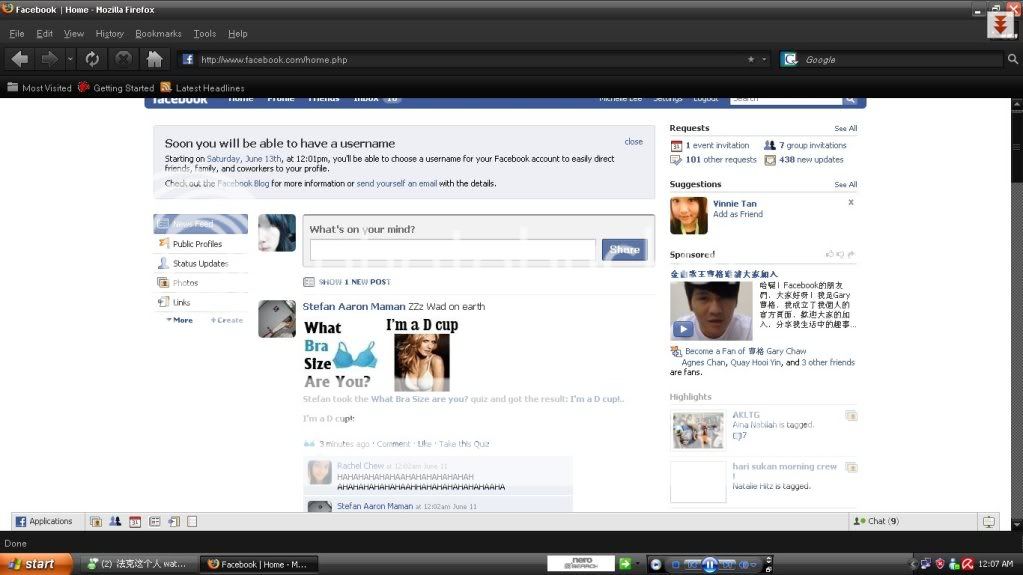This screenshot has width=1023, height=575.
Task: Click Add as Friend under Vinnie Tan
Action: click(738, 214)
